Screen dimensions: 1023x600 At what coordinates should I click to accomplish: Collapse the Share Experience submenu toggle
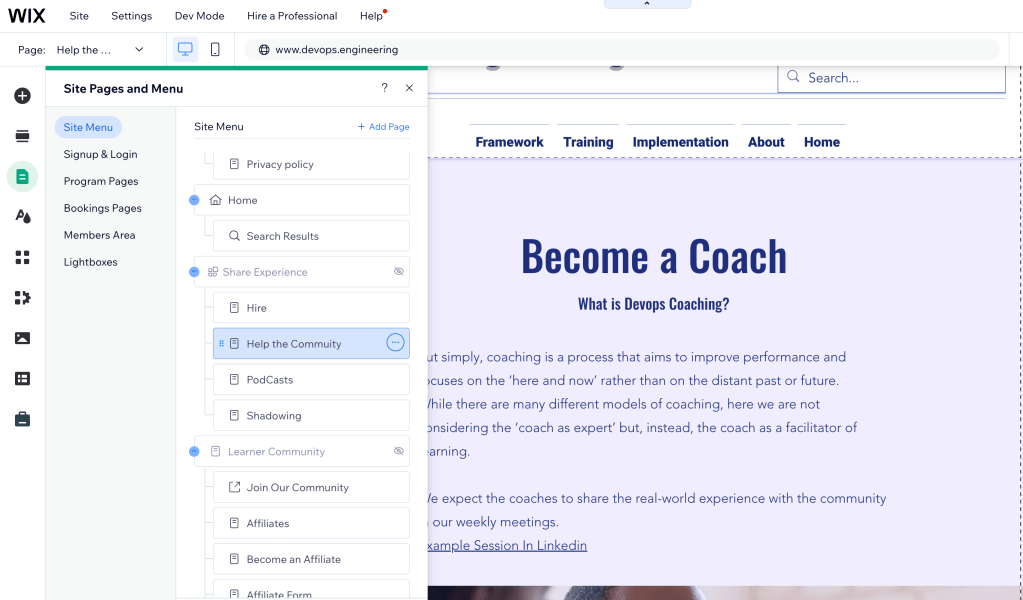point(194,272)
